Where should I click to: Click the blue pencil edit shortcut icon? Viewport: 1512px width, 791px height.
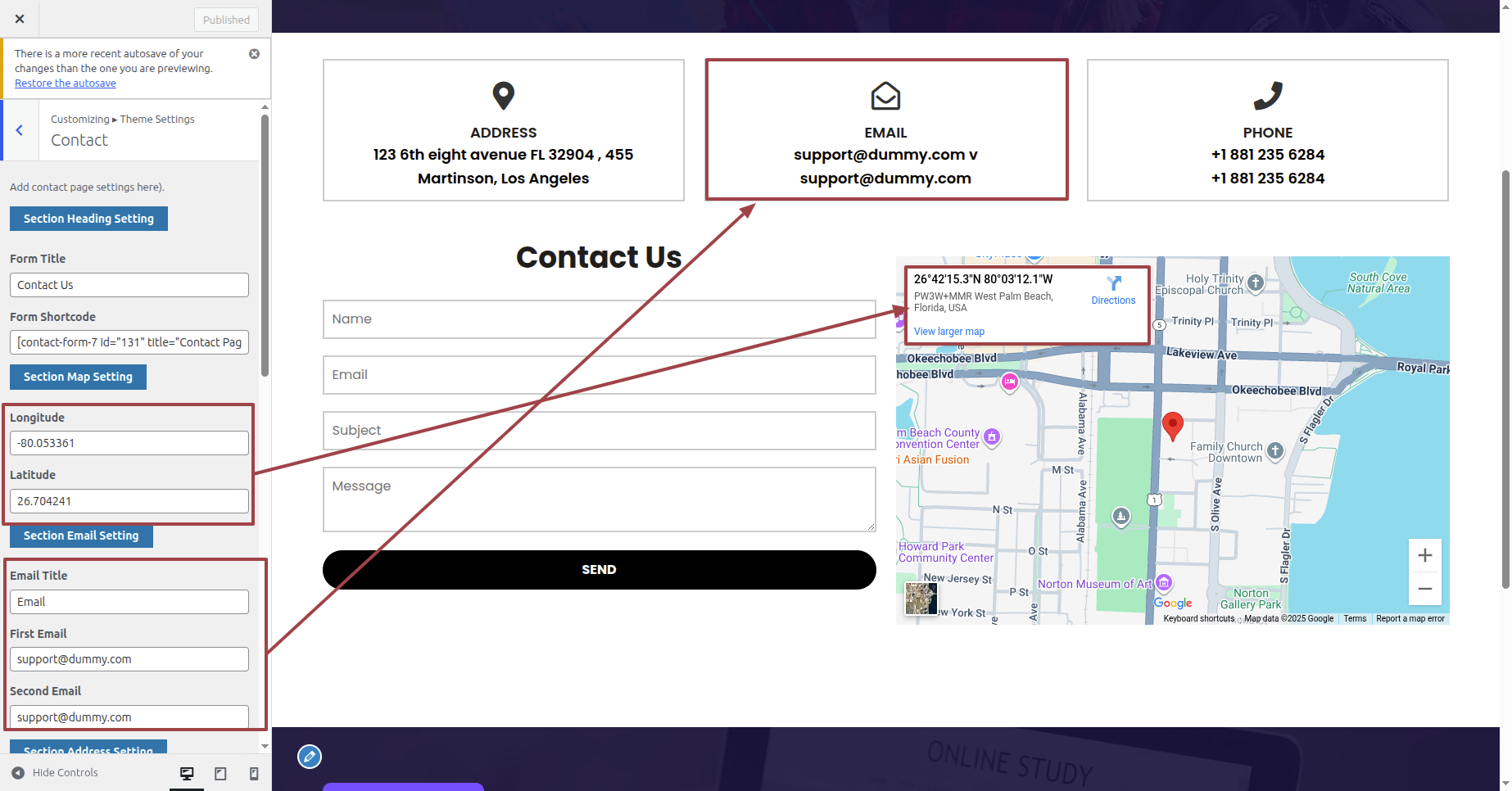tap(310, 757)
